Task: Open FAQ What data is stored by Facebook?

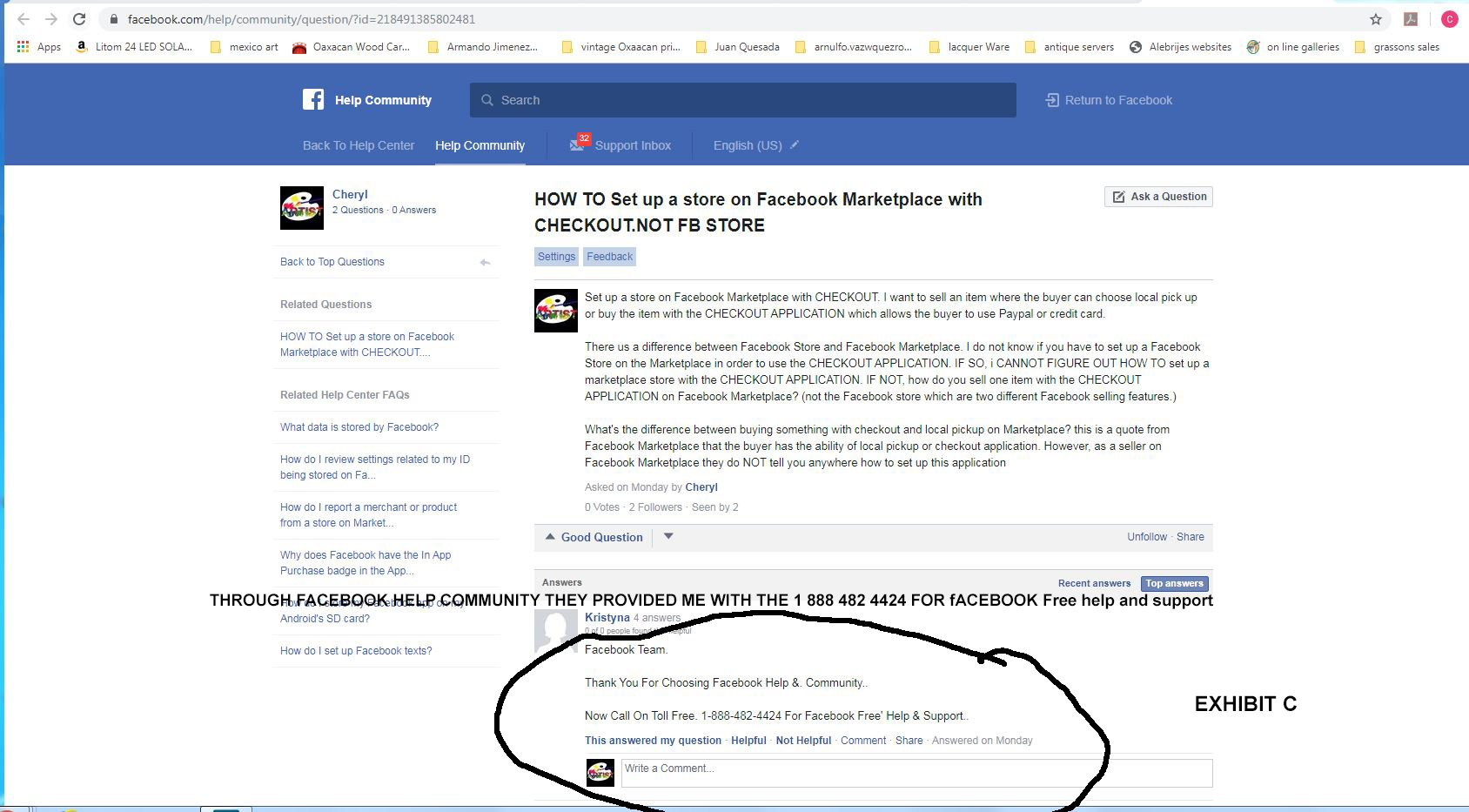Action: coord(359,427)
